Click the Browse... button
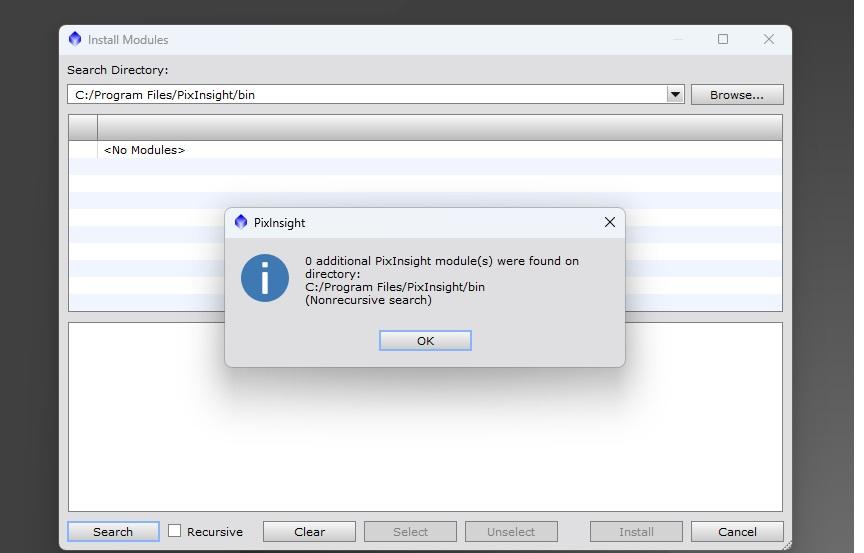Image resolution: width=864 pixels, height=553 pixels. (736, 94)
